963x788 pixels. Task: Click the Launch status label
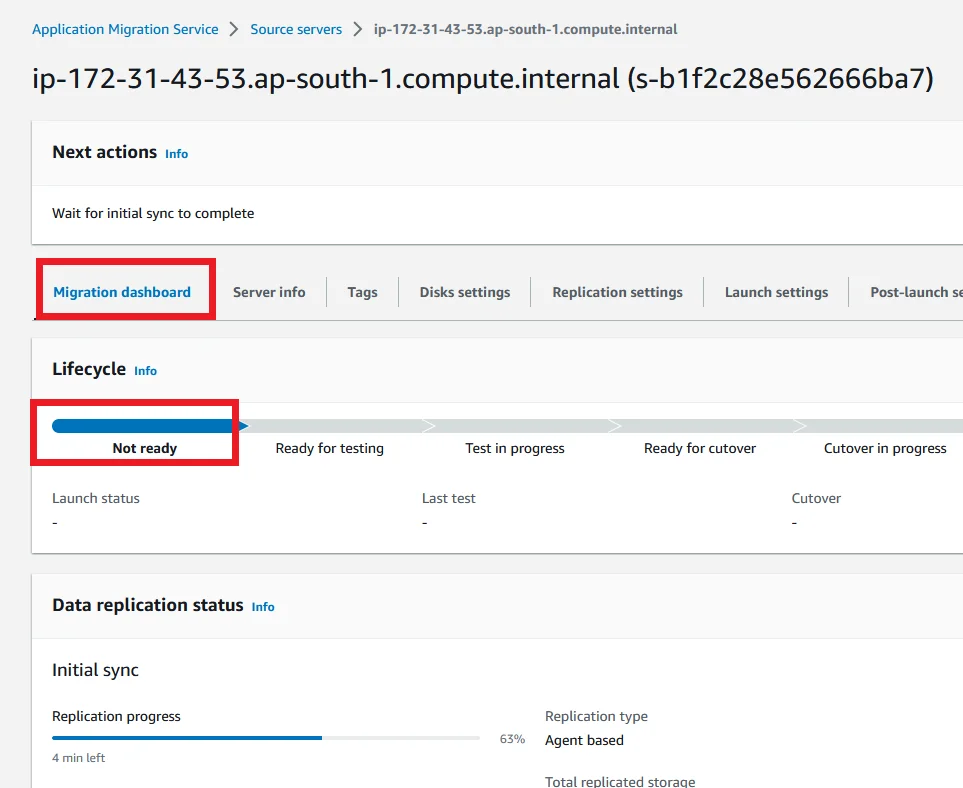click(96, 498)
